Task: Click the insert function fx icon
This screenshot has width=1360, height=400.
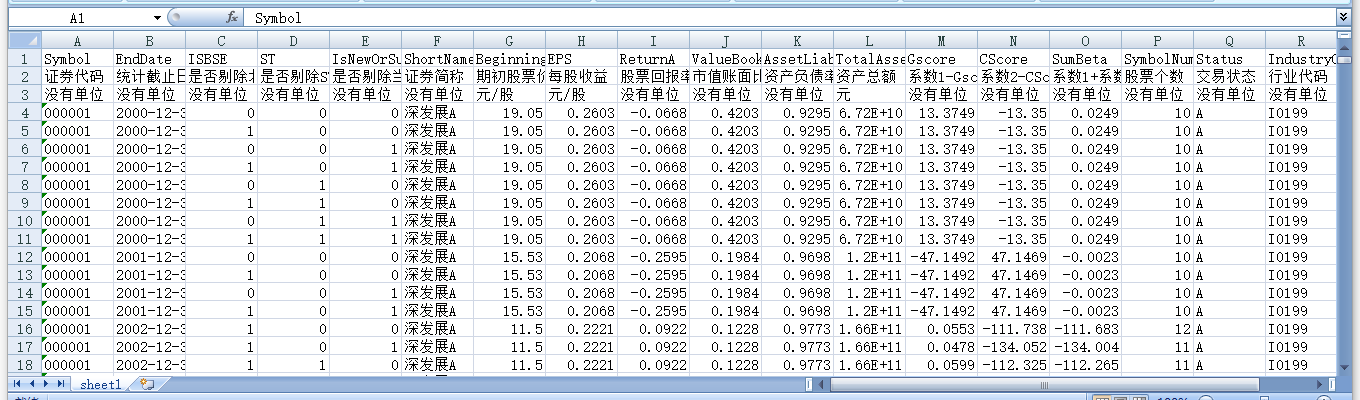Action: [231, 18]
